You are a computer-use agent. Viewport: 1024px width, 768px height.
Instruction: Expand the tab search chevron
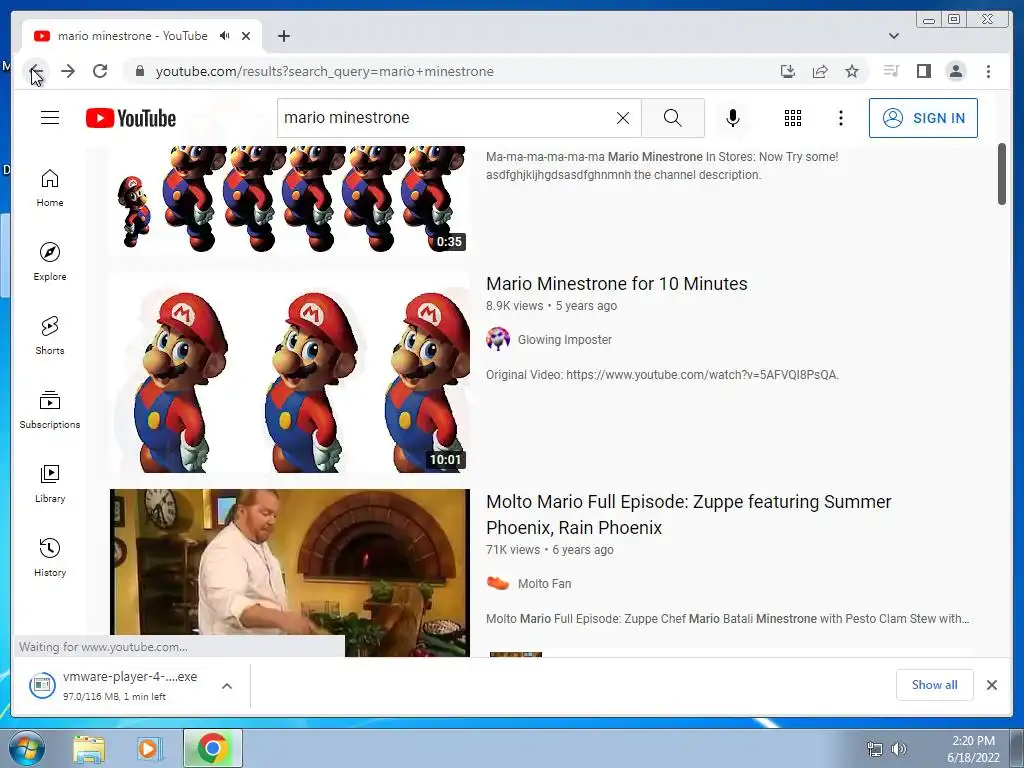(893, 36)
